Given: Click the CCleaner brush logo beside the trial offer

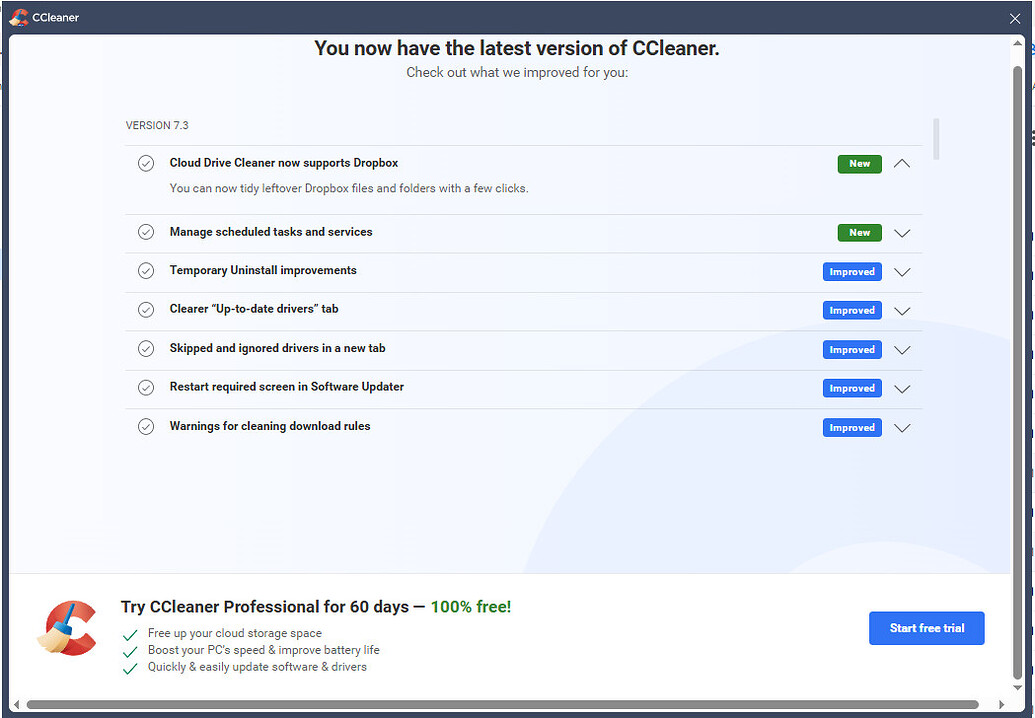Looking at the screenshot, I should coord(66,628).
